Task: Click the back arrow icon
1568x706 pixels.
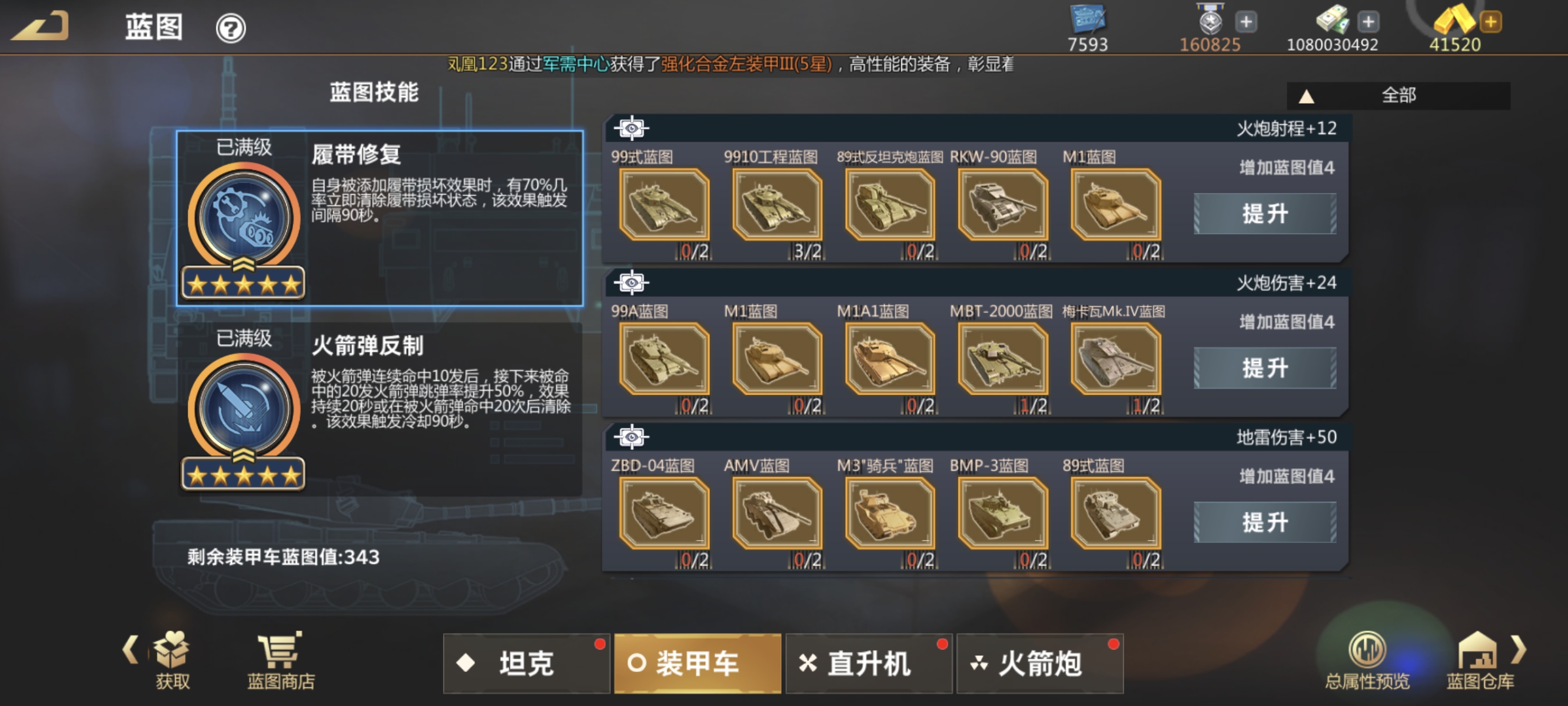Action: click(40, 27)
